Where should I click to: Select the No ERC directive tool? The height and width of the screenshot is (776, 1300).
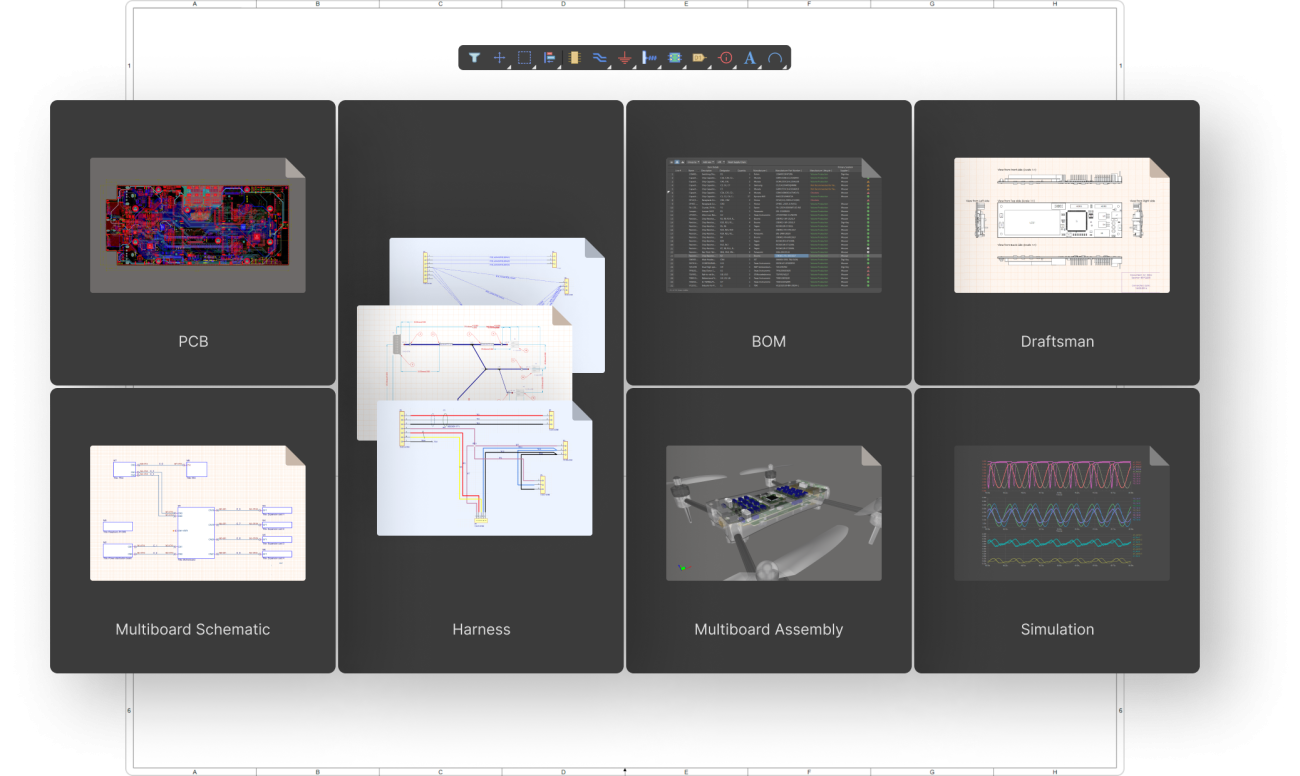pyautogui.click(x=723, y=58)
